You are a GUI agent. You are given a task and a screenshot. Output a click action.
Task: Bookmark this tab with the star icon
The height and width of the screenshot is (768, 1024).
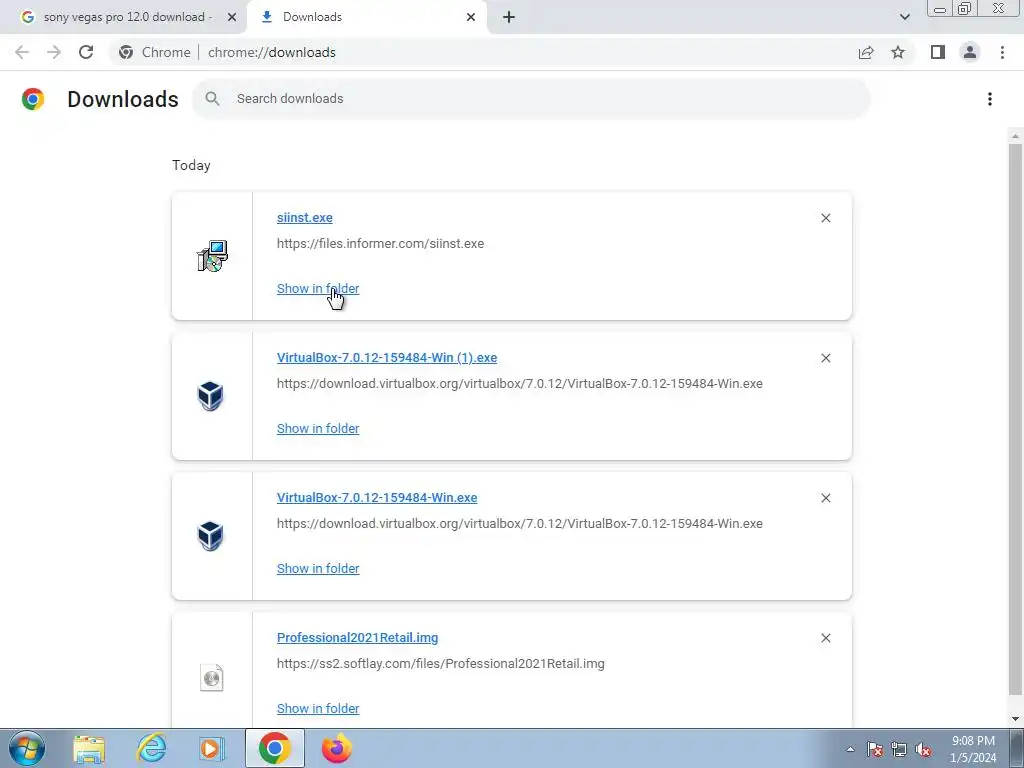(x=898, y=52)
